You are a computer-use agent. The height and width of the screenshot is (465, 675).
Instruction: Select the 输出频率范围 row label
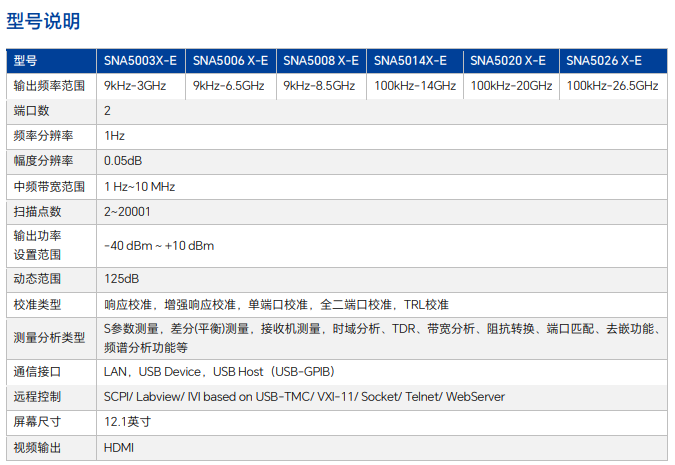(x=44, y=86)
